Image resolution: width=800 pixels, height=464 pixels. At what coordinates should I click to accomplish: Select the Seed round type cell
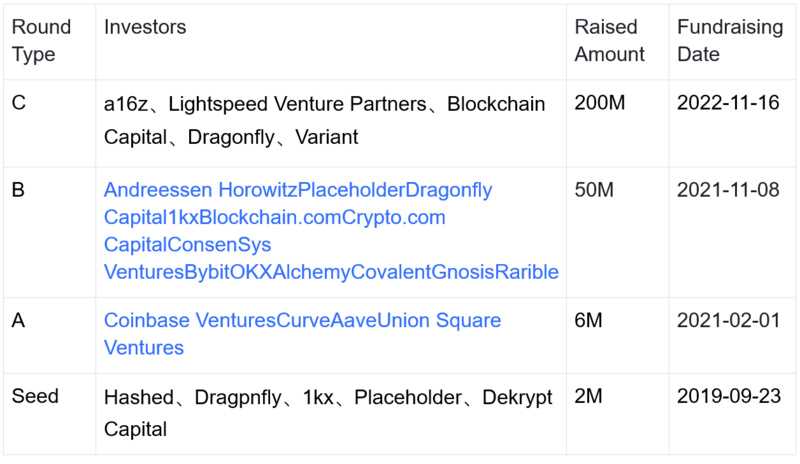click(35, 396)
